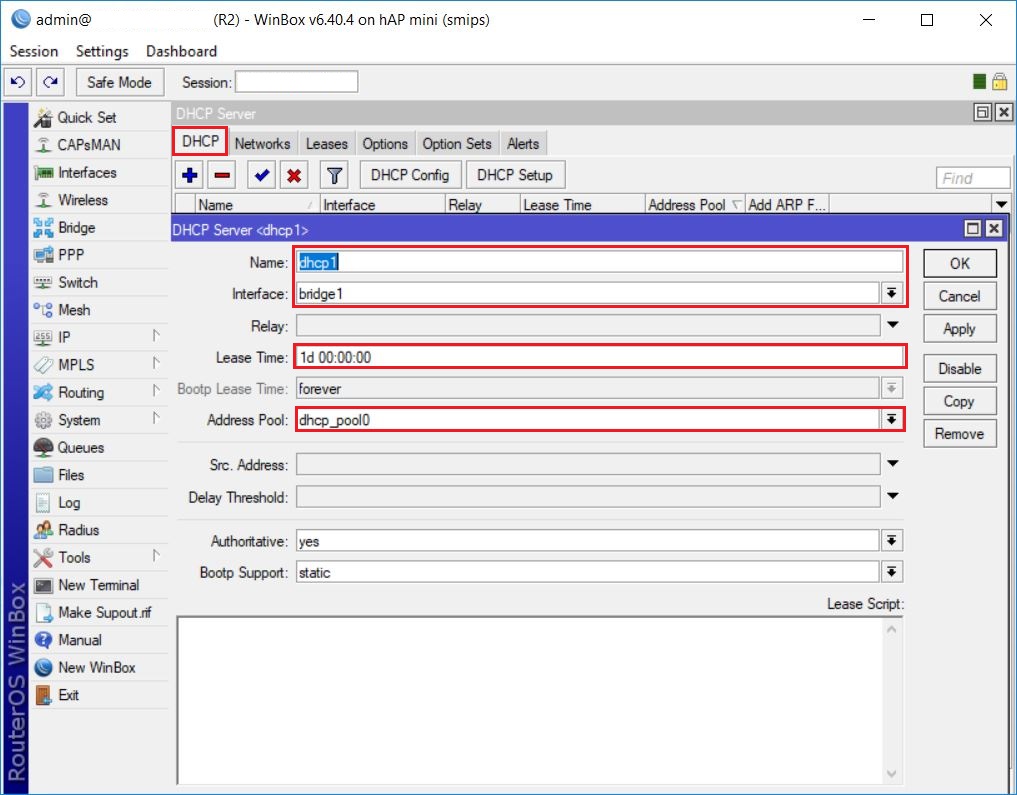Toggle Safe Mode
The width and height of the screenshot is (1017, 795).
tap(119, 82)
